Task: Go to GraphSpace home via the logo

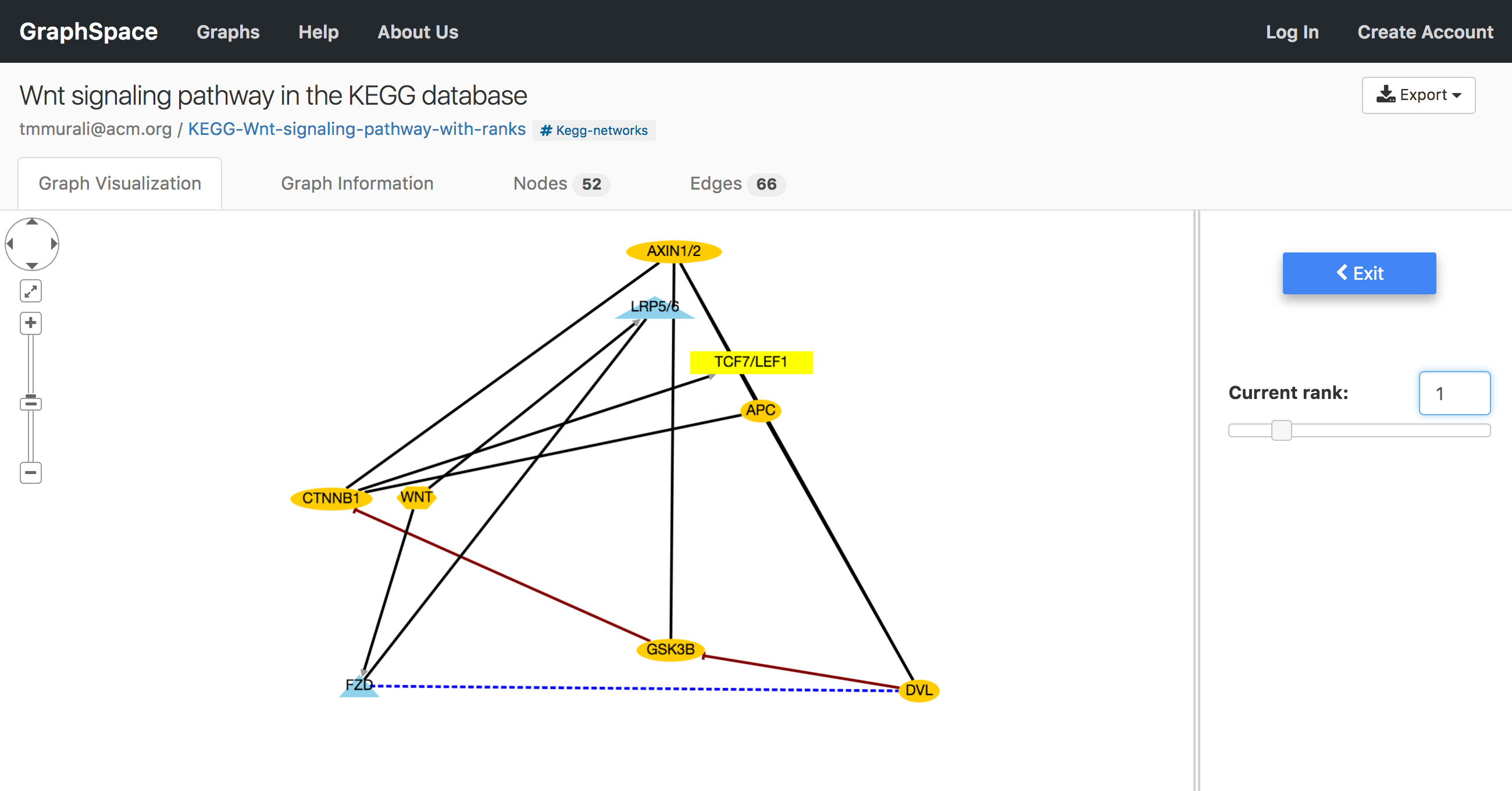Action: tap(88, 32)
